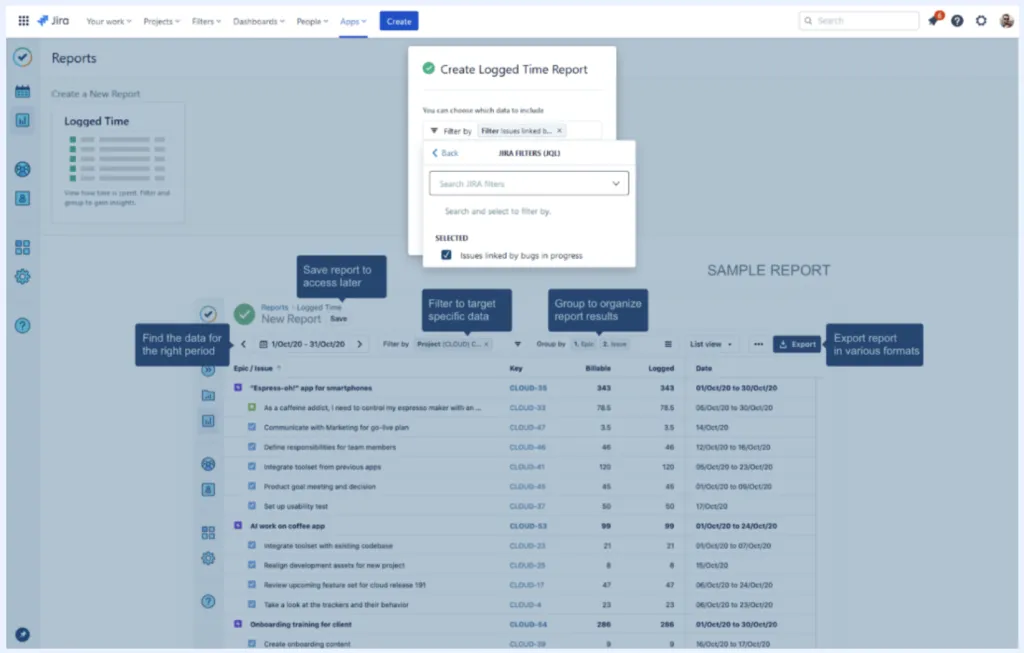The image size is (1024, 653).
Task: Open the CLOUD-35 issue key link
Action: [x=528, y=388]
